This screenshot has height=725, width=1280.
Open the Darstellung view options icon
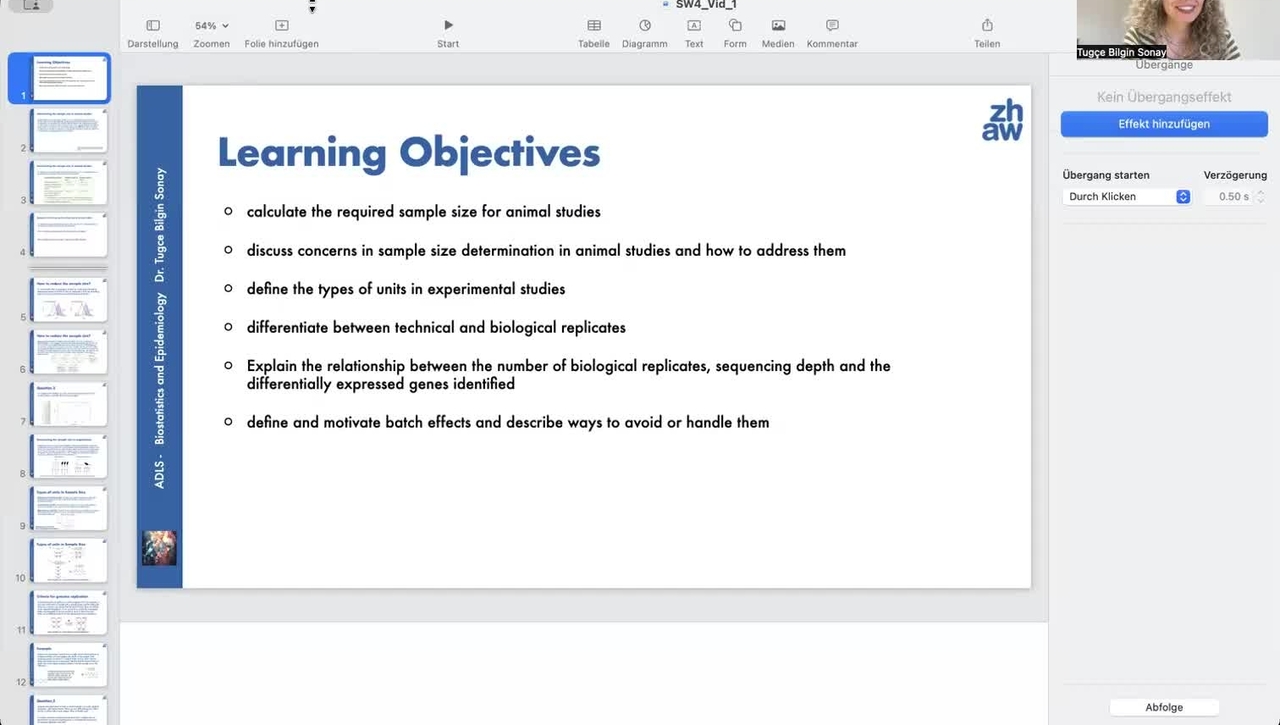tap(152, 26)
